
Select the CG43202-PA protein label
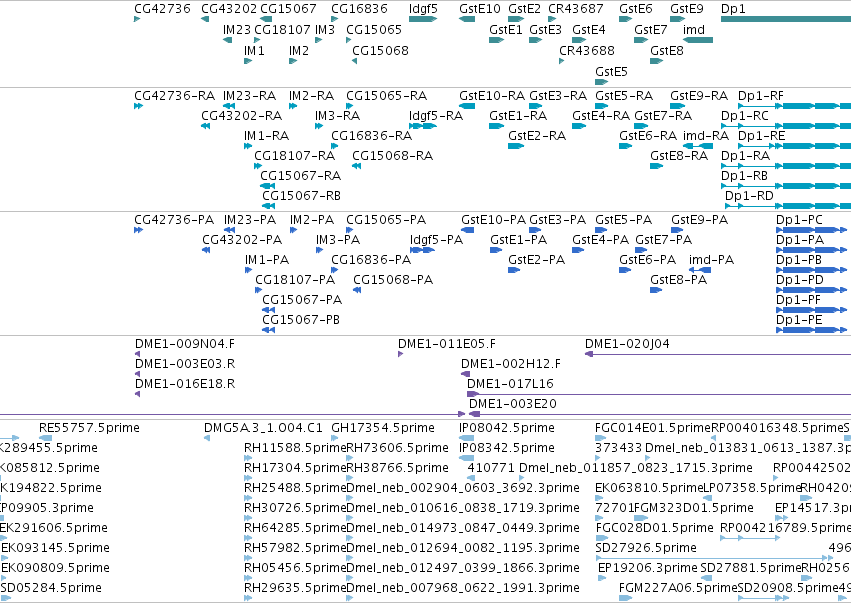[242, 239]
